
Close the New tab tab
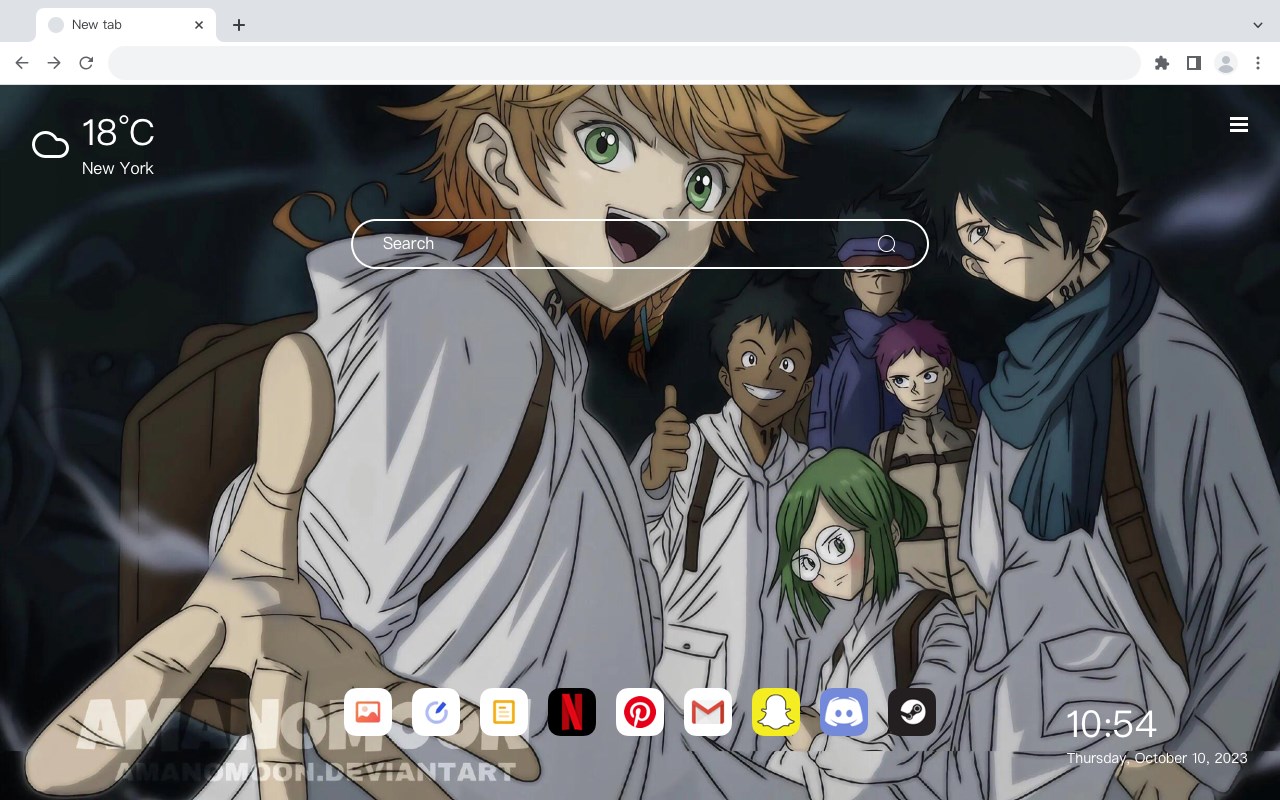tap(199, 25)
